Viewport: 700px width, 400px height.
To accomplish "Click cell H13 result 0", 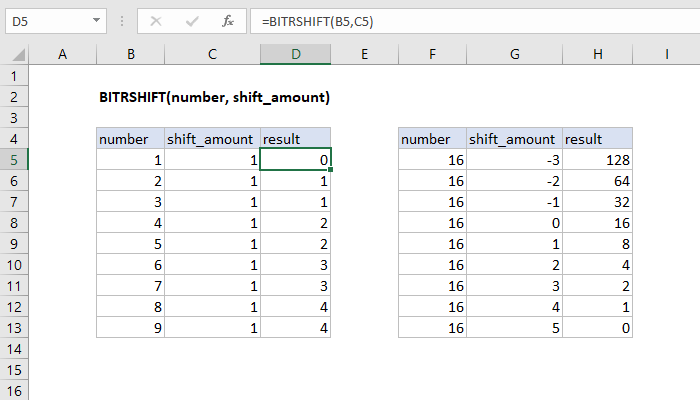I will tap(597, 328).
